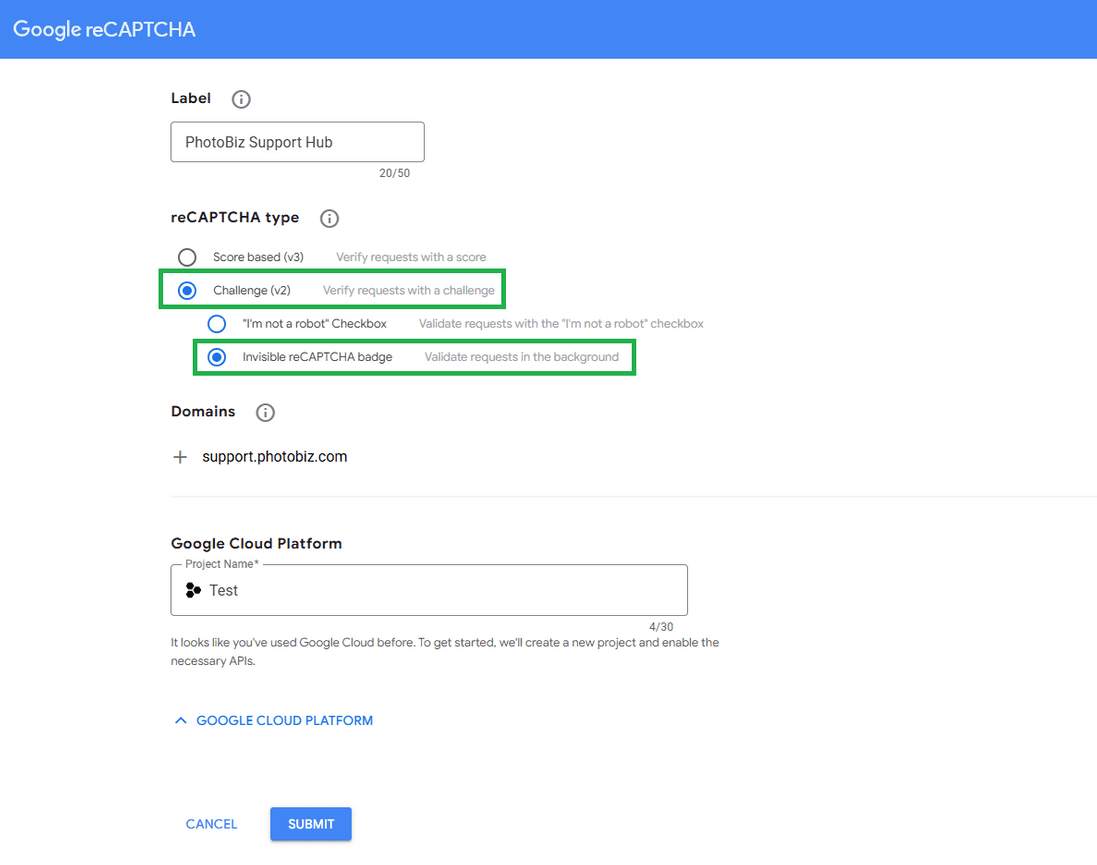Select the Challenge (v2) option
The width and height of the screenshot is (1097, 865).
click(187, 290)
